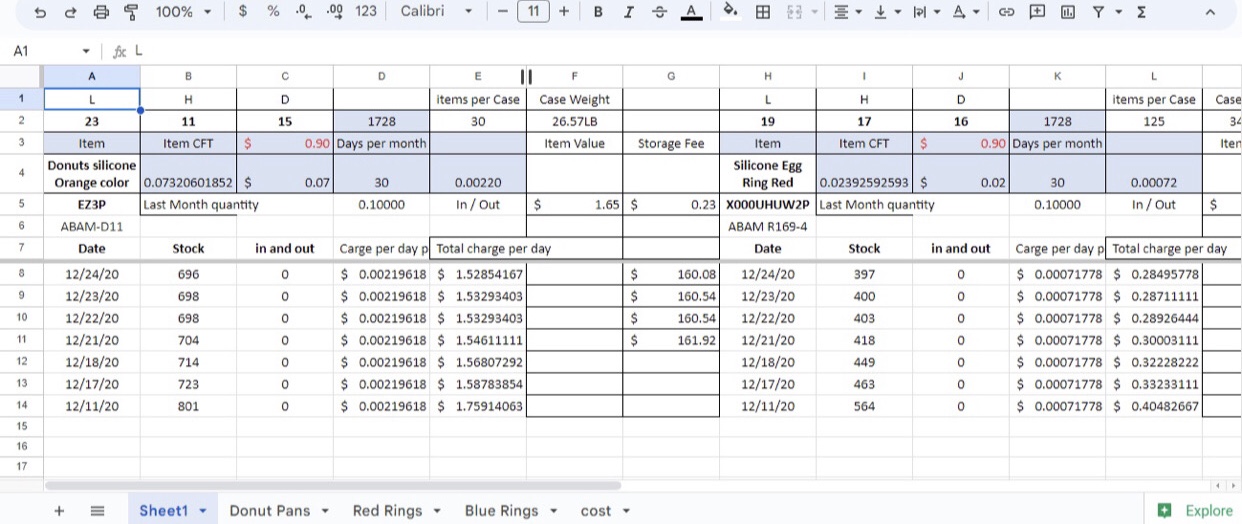Click the font size field showing 11
1242x524 pixels.
click(533, 12)
